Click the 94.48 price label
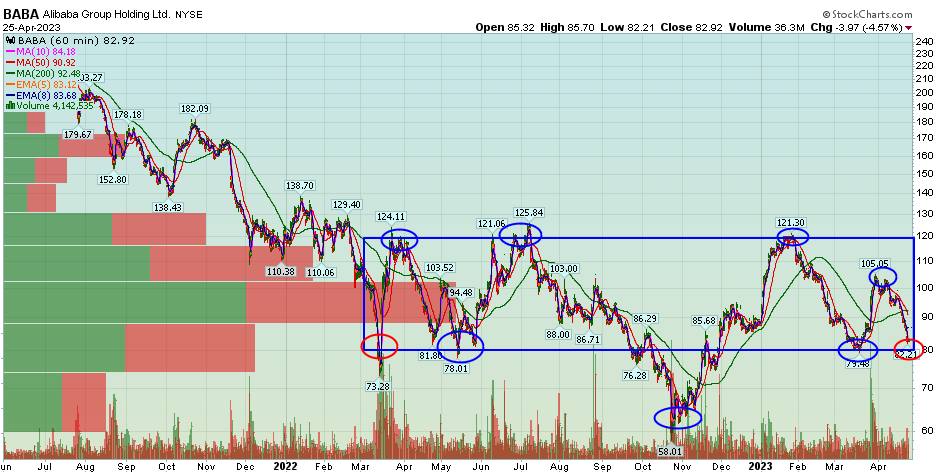This screenshot has width=938, height=472. pyautogui.click(x=461, y=293)
